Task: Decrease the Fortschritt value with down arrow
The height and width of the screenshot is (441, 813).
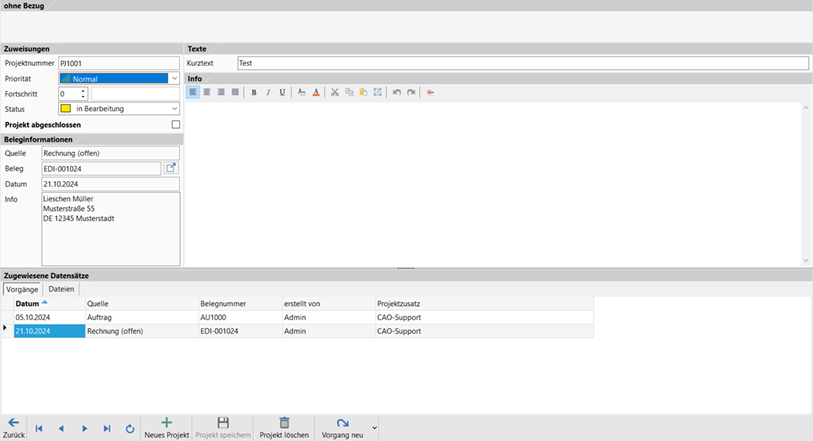Action: 83,97
